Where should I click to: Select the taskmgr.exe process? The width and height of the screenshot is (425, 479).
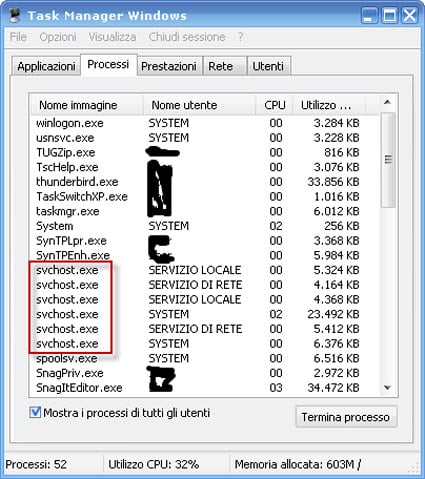tap(204, 211)
